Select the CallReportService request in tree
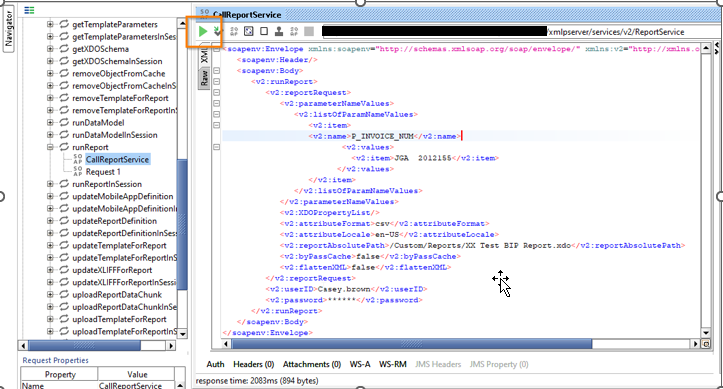 (117, 159)
